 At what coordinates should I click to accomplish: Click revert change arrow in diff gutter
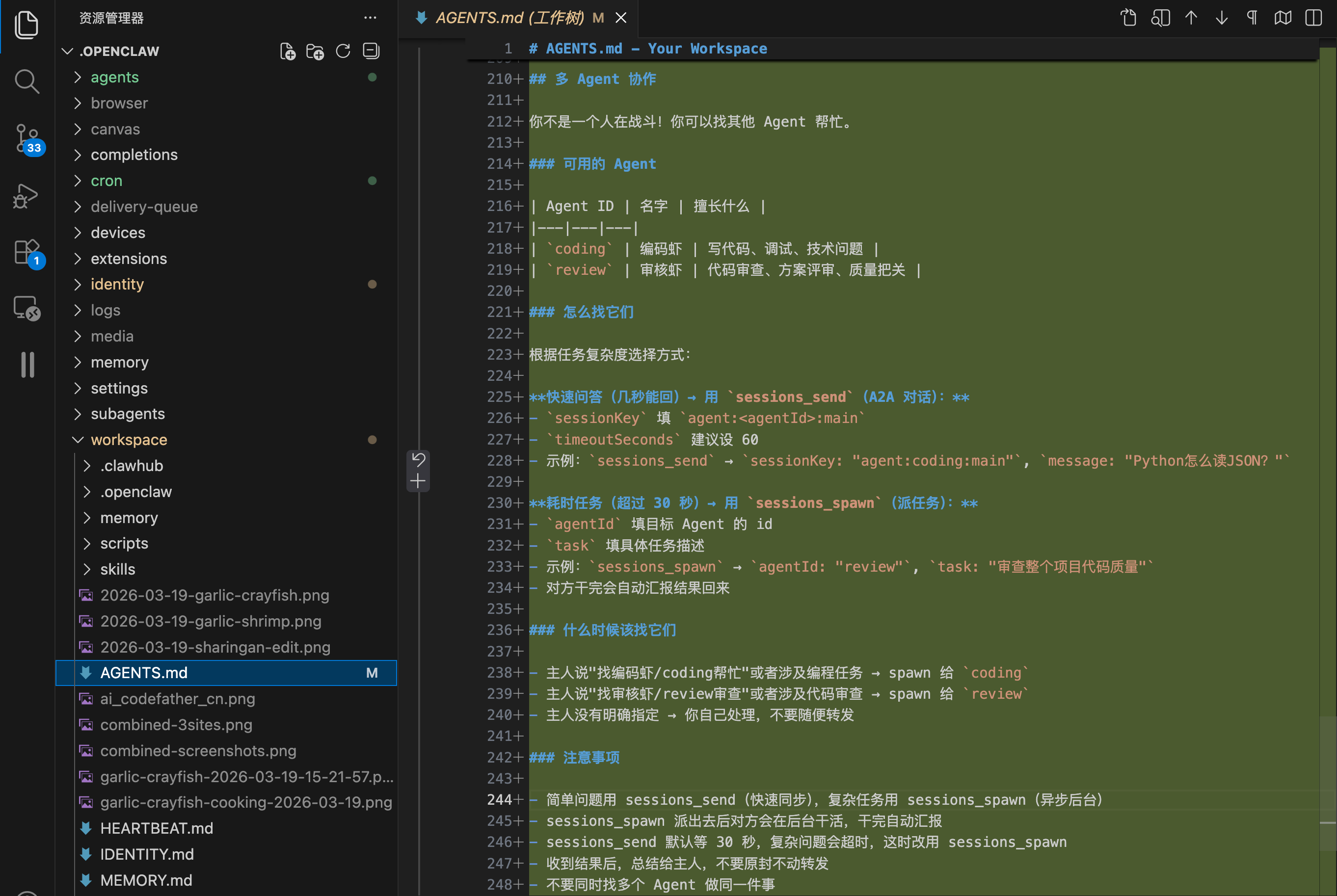(418, 460)
